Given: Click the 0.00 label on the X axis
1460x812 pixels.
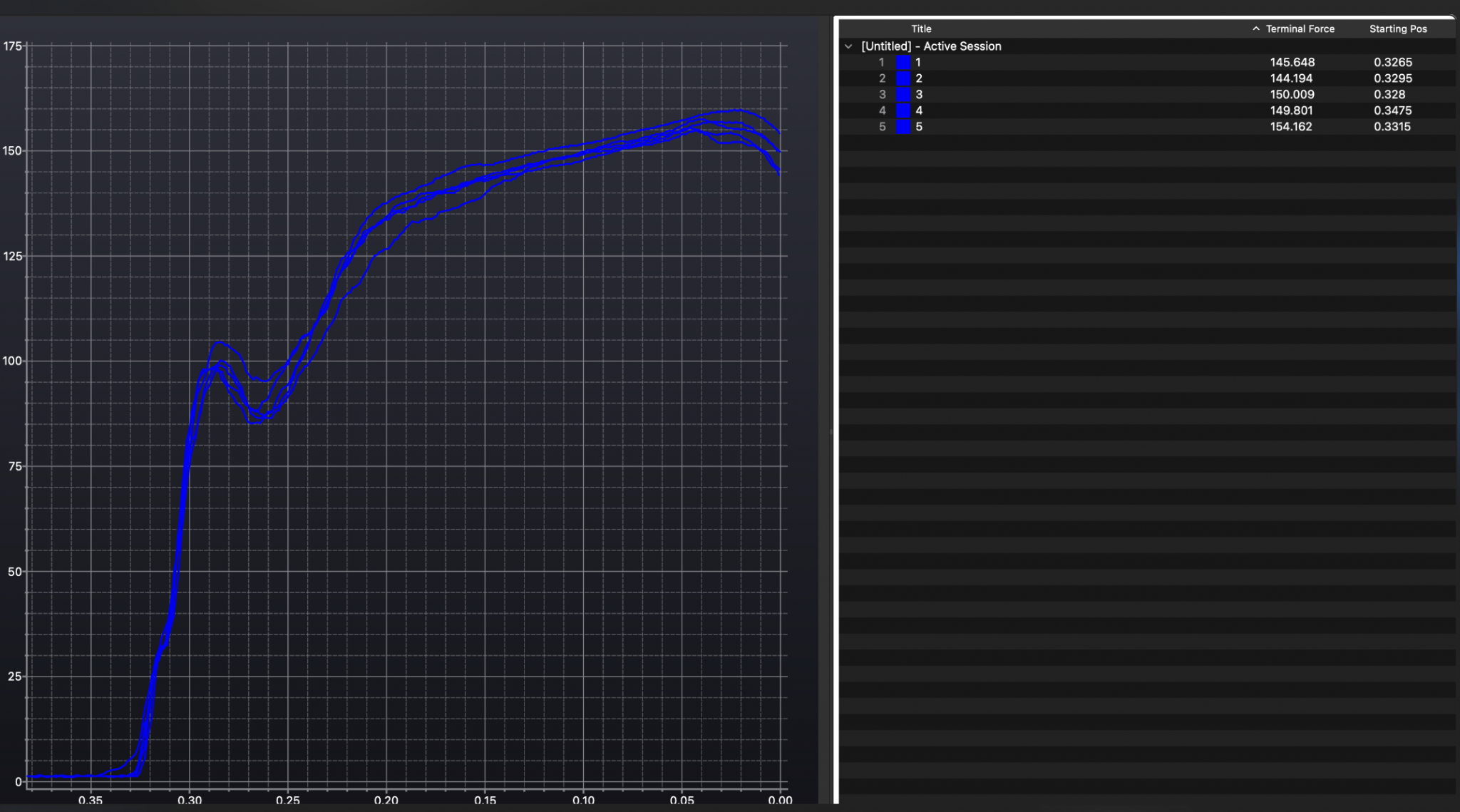Looking at the screenshot, I should coord(781,801).
